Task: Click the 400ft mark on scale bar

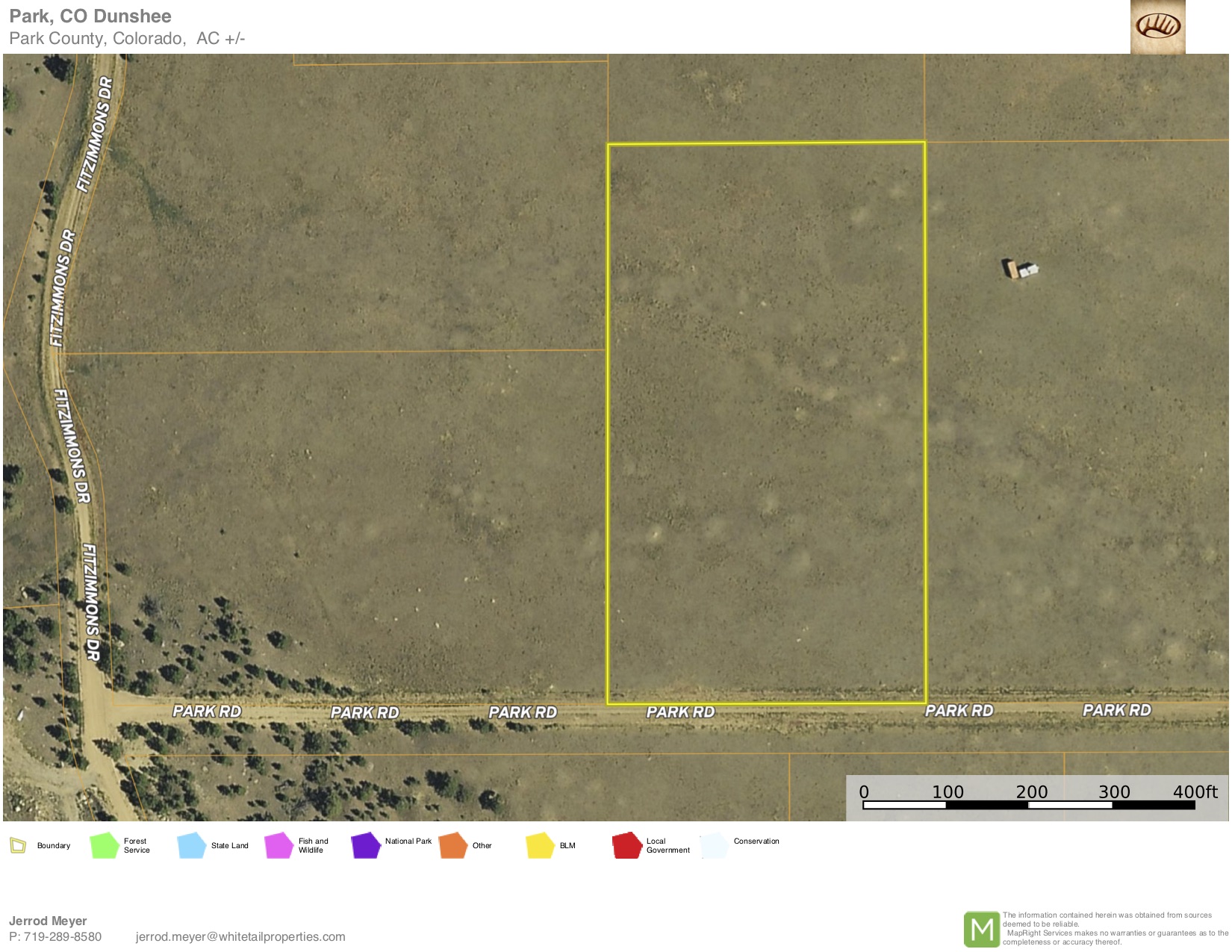Action: (x=1194, y=792)
